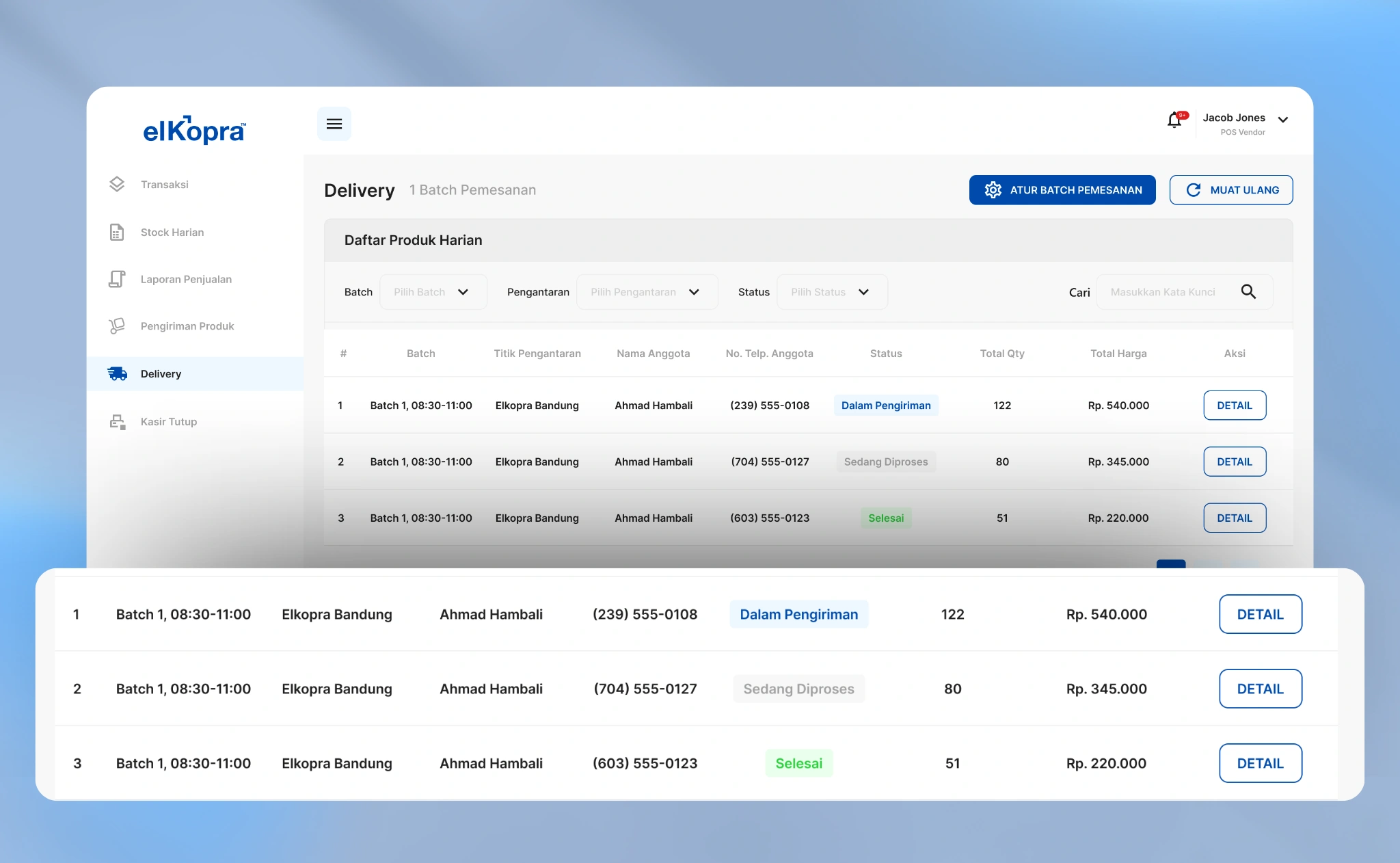Click the elKopra logo
This screenshot has height=863, width=1400.
(x=194, y=130)
